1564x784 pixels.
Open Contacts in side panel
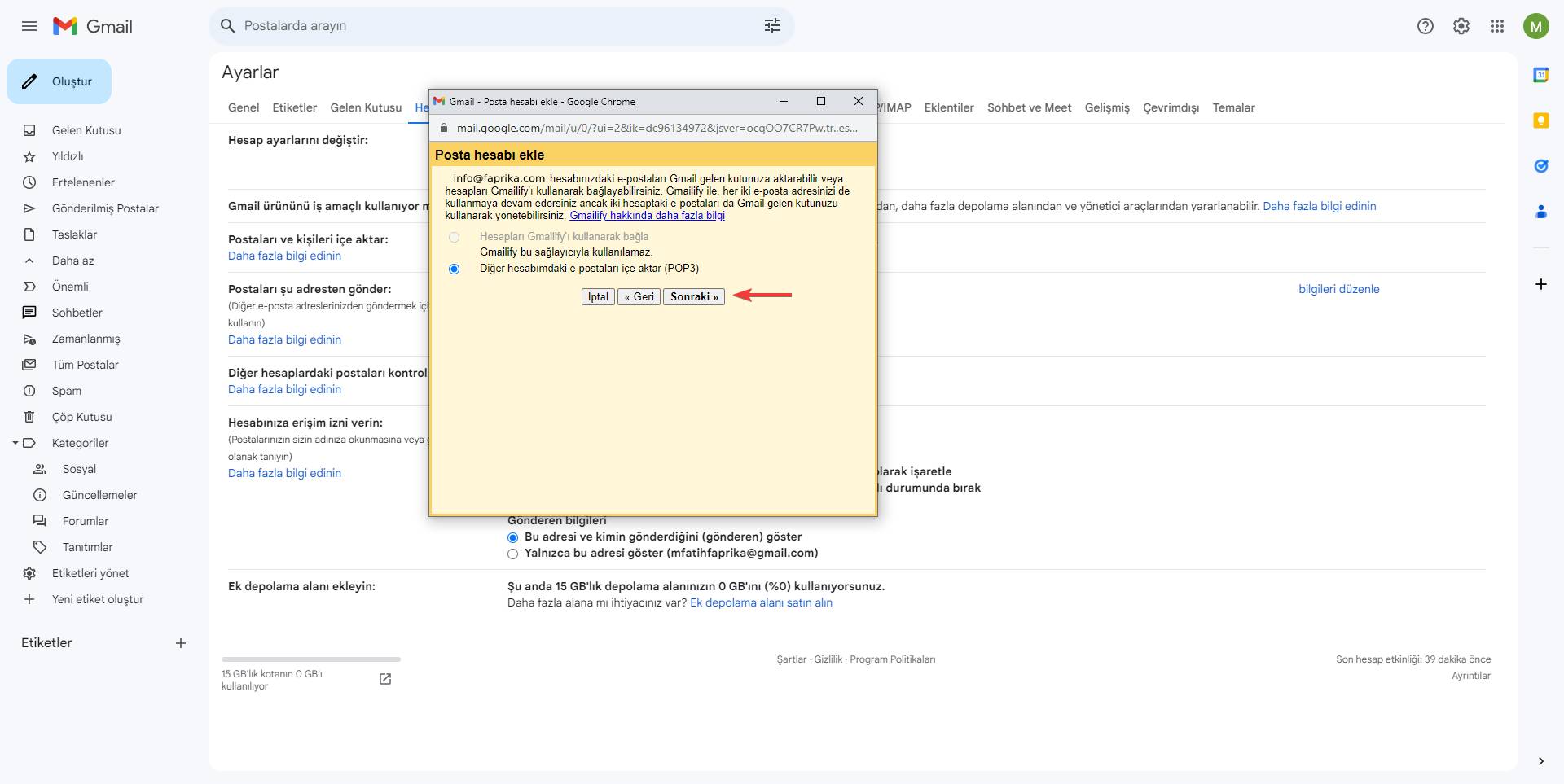coord(1541,212)
